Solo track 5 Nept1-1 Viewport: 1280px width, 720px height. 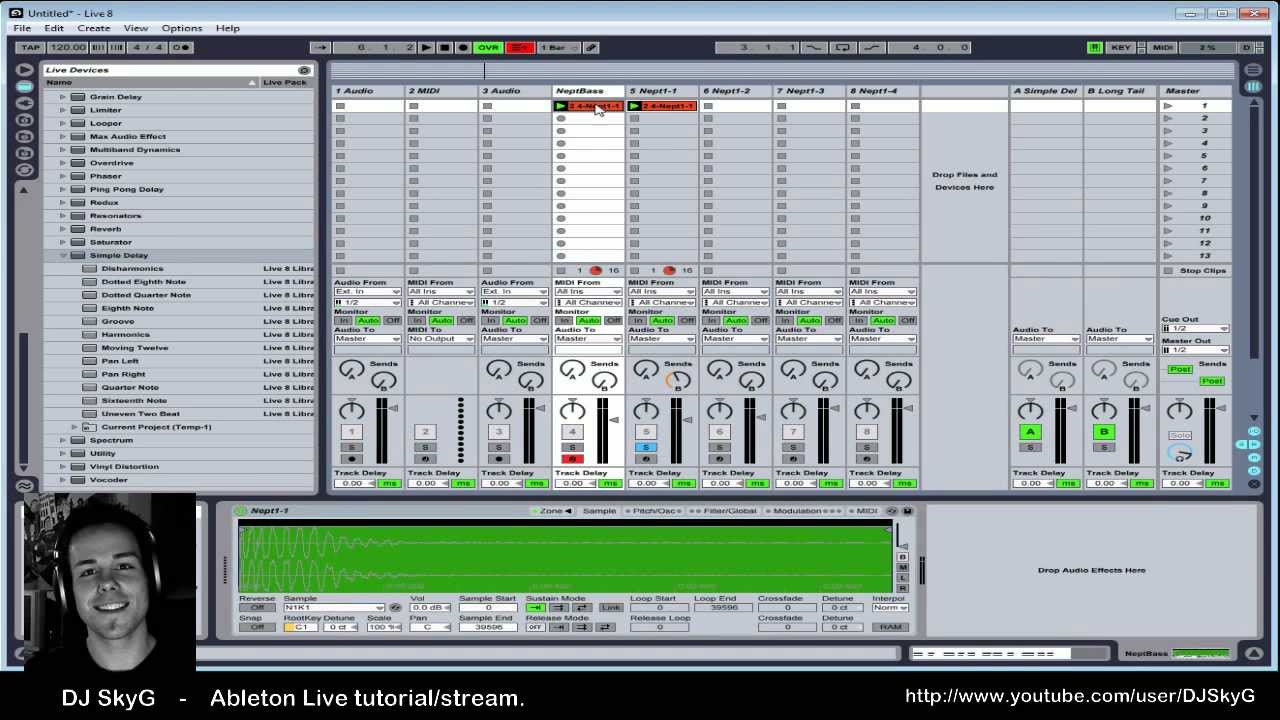coord(645,448)
